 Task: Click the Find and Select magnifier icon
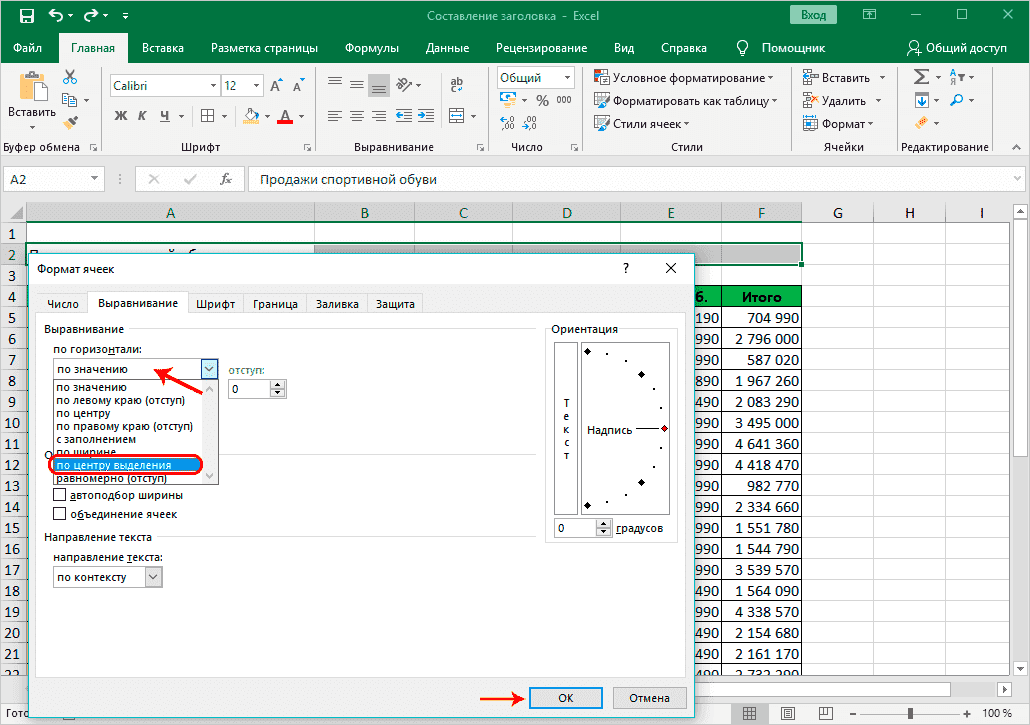click(x=957, y=100)
